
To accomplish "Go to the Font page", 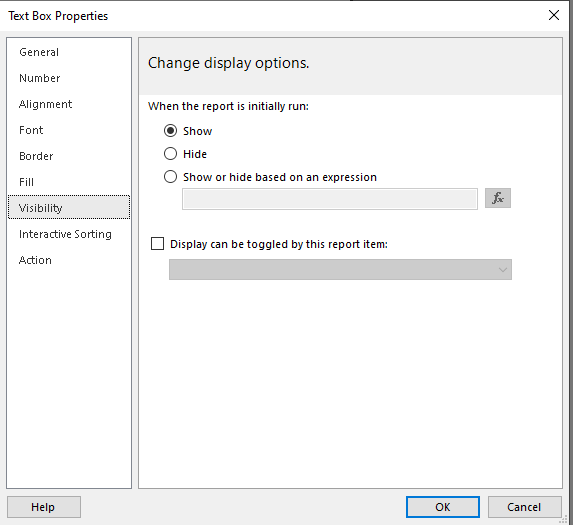I will click(x=31, y=130).
